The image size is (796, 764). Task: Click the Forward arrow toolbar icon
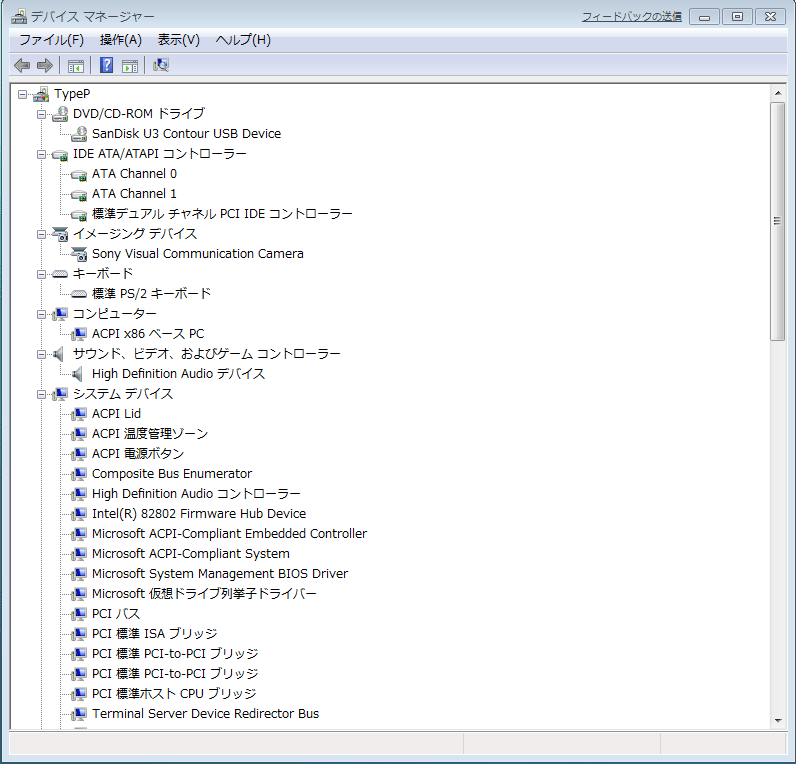tap(45, 65)
